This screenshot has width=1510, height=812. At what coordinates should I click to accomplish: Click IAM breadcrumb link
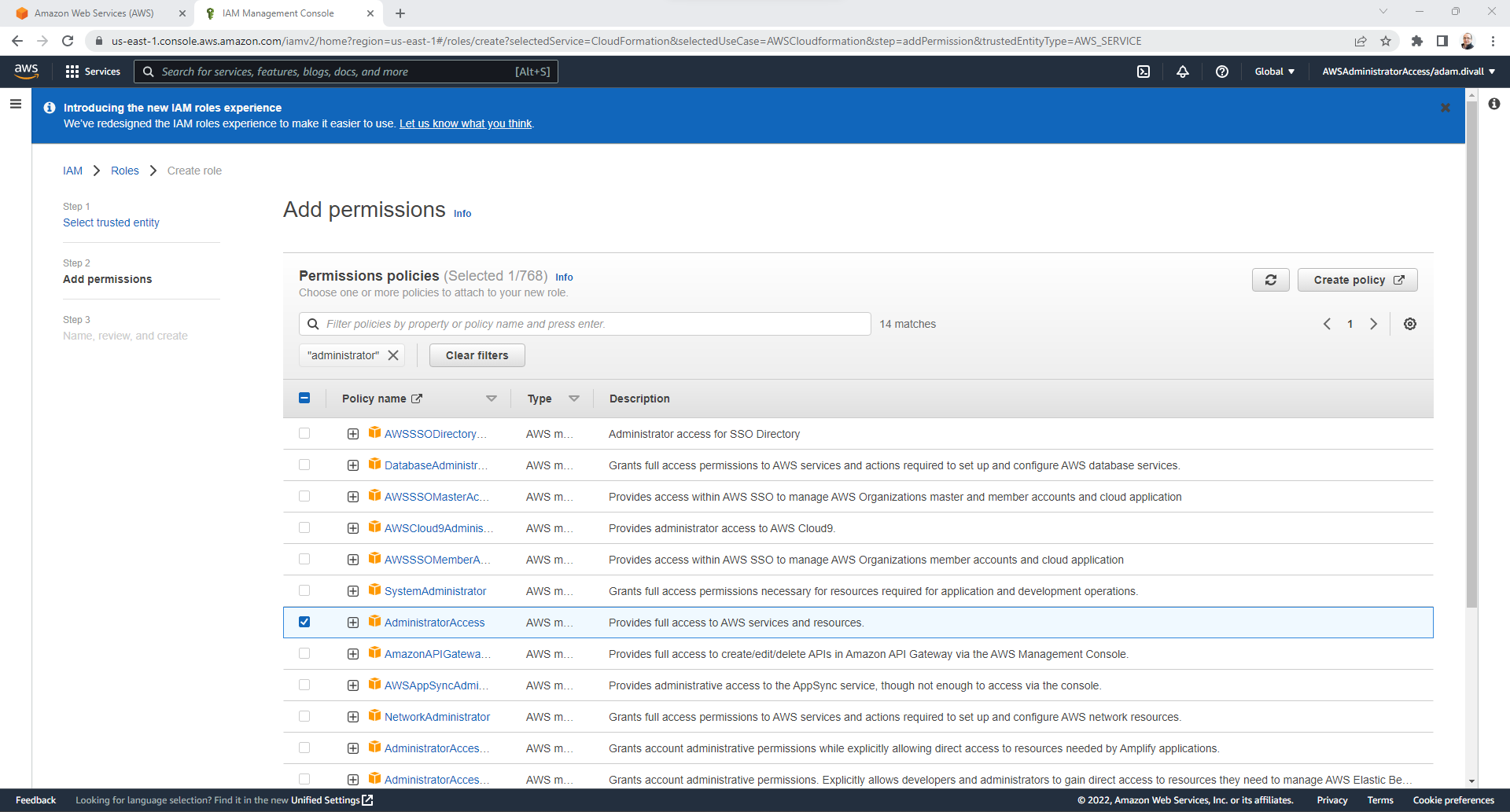click(72, 171)
